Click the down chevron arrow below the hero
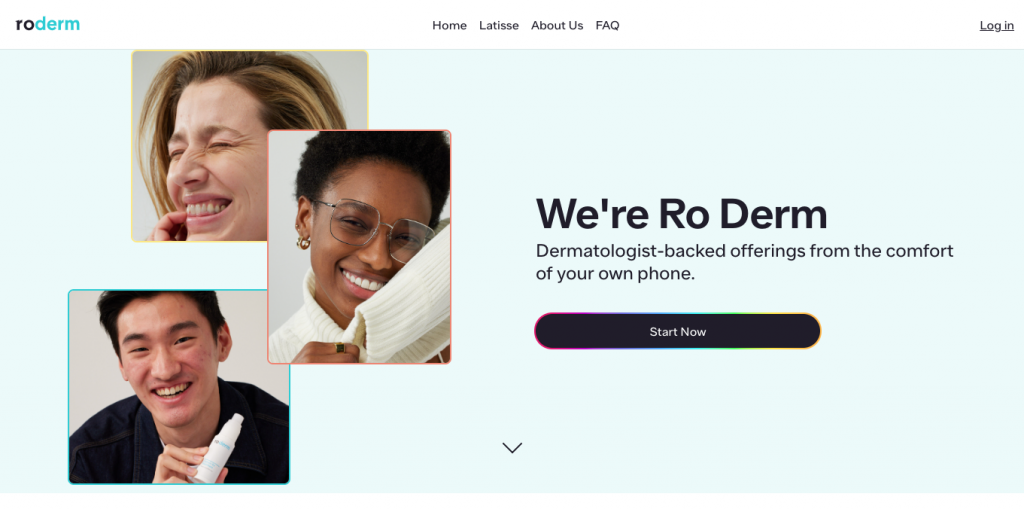This screenshot has width=1024, height=509. coord(512,448)
